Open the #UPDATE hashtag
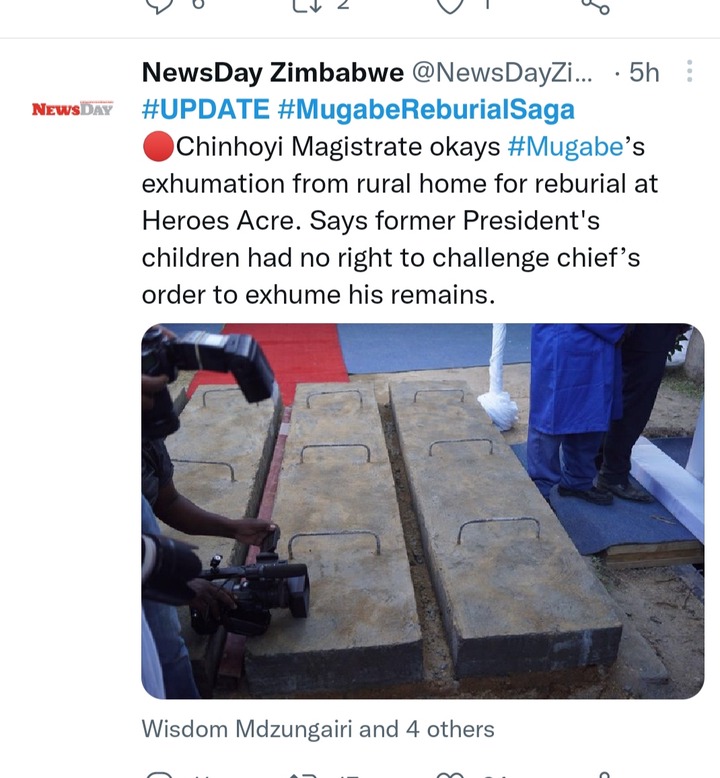 pos(205,109)
